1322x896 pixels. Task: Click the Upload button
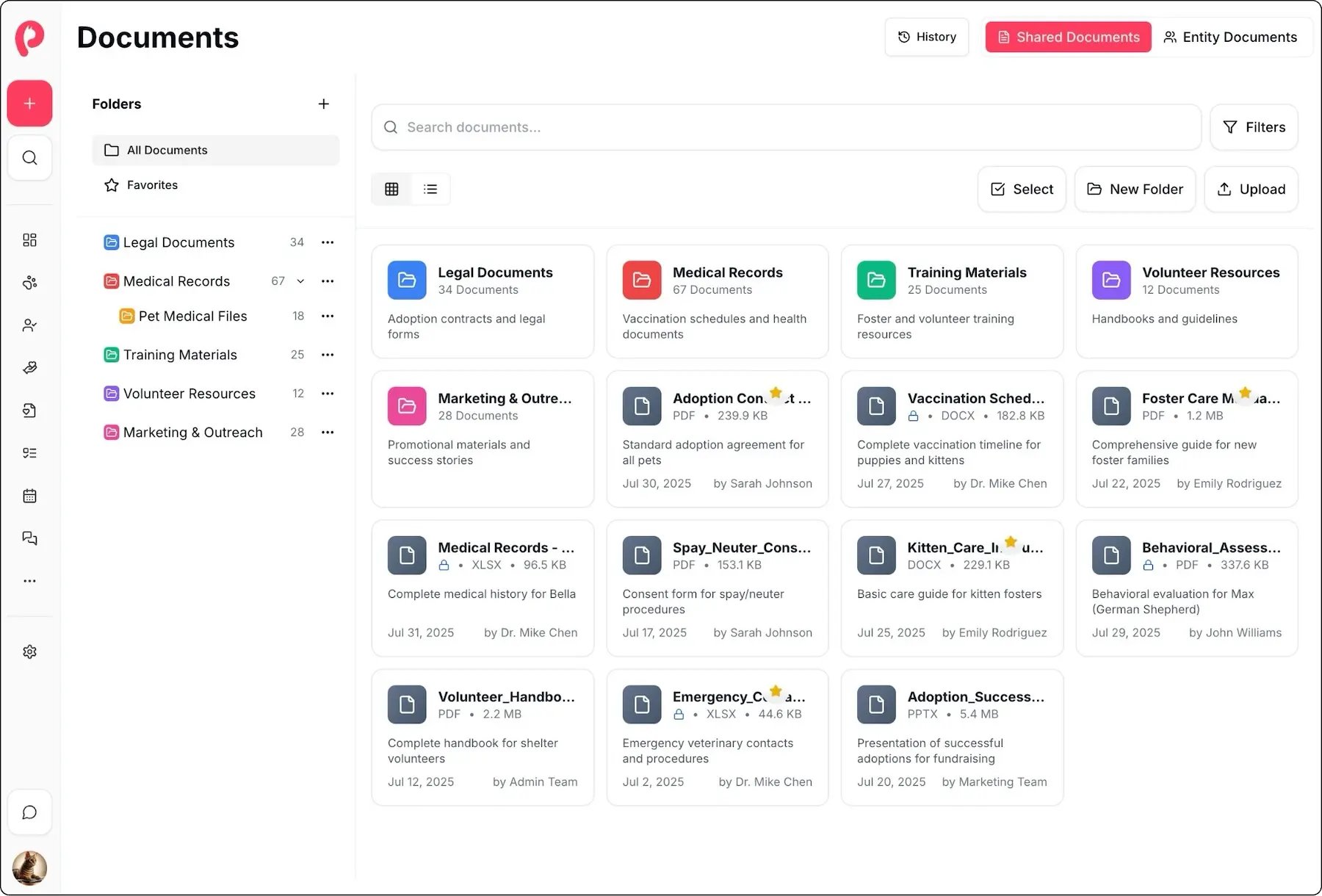click(x=1251, y=189)
